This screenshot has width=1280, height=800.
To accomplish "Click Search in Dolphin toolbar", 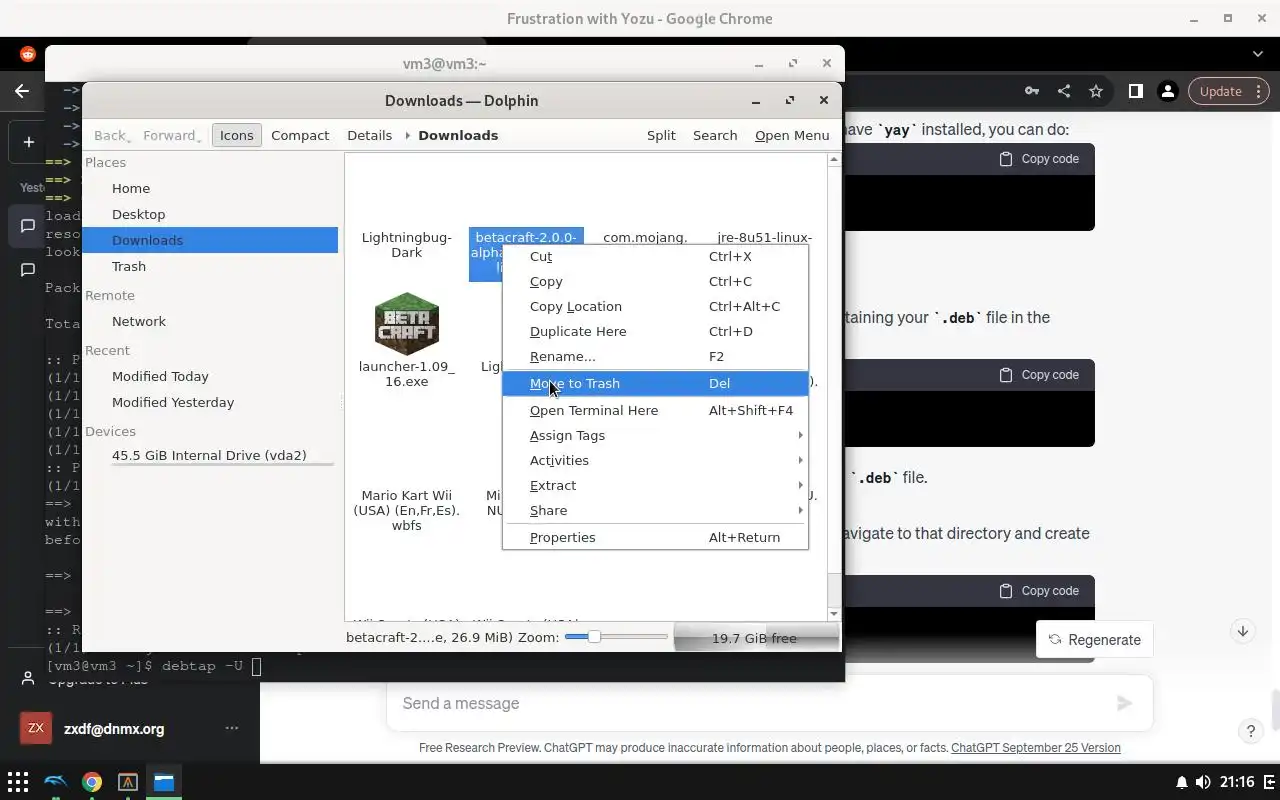I will (715, 135).
